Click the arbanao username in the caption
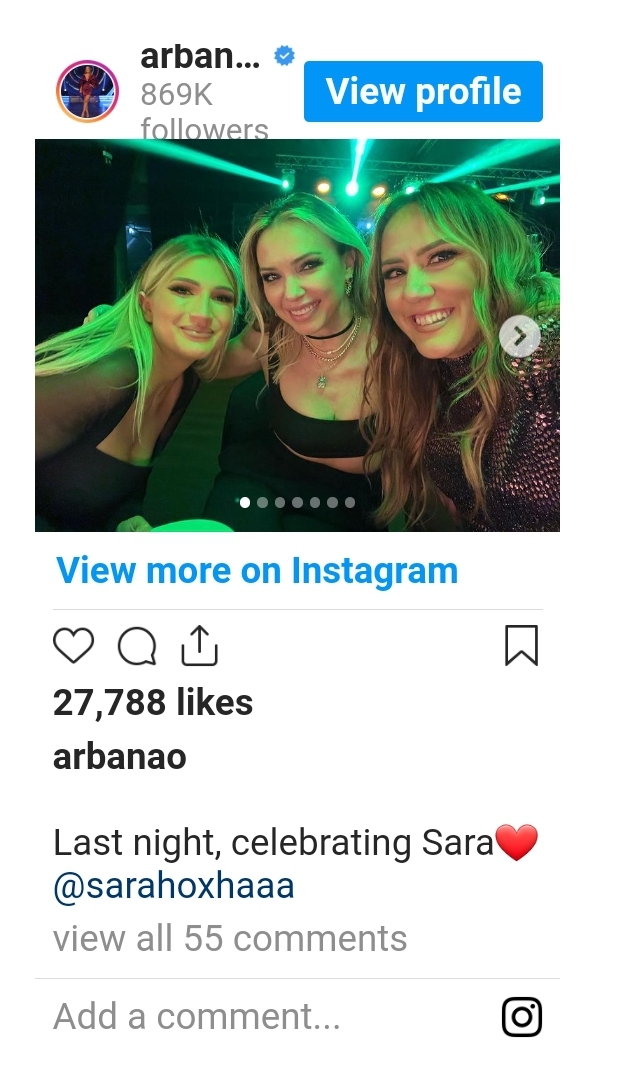This screenshot has width=622, height=1071. pos(119,756)
